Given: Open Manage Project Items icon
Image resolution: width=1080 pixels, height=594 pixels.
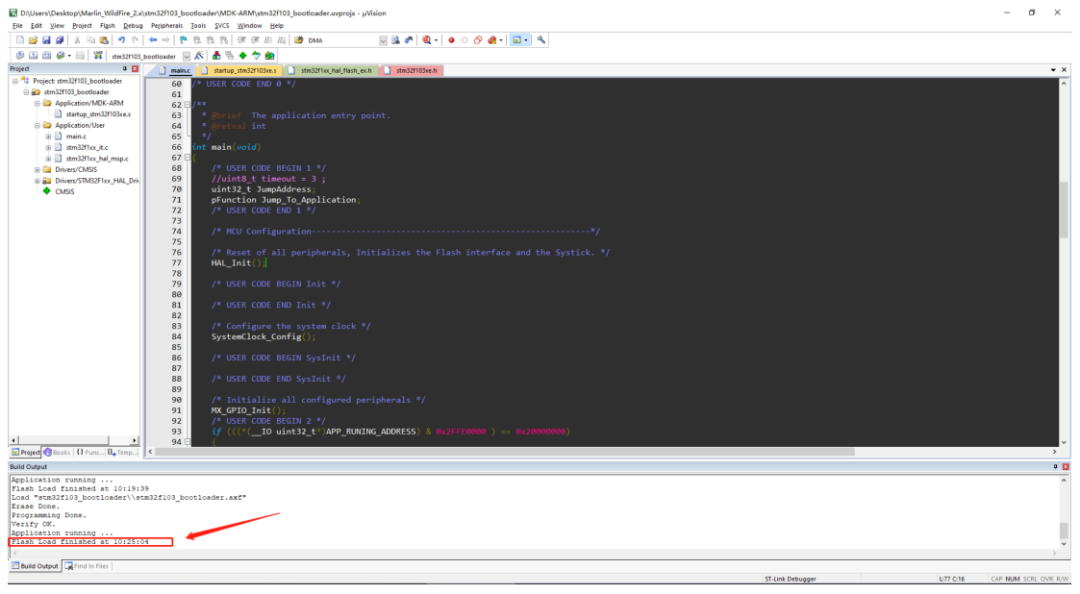Looking at the screenshot, I should pos(216,56).
